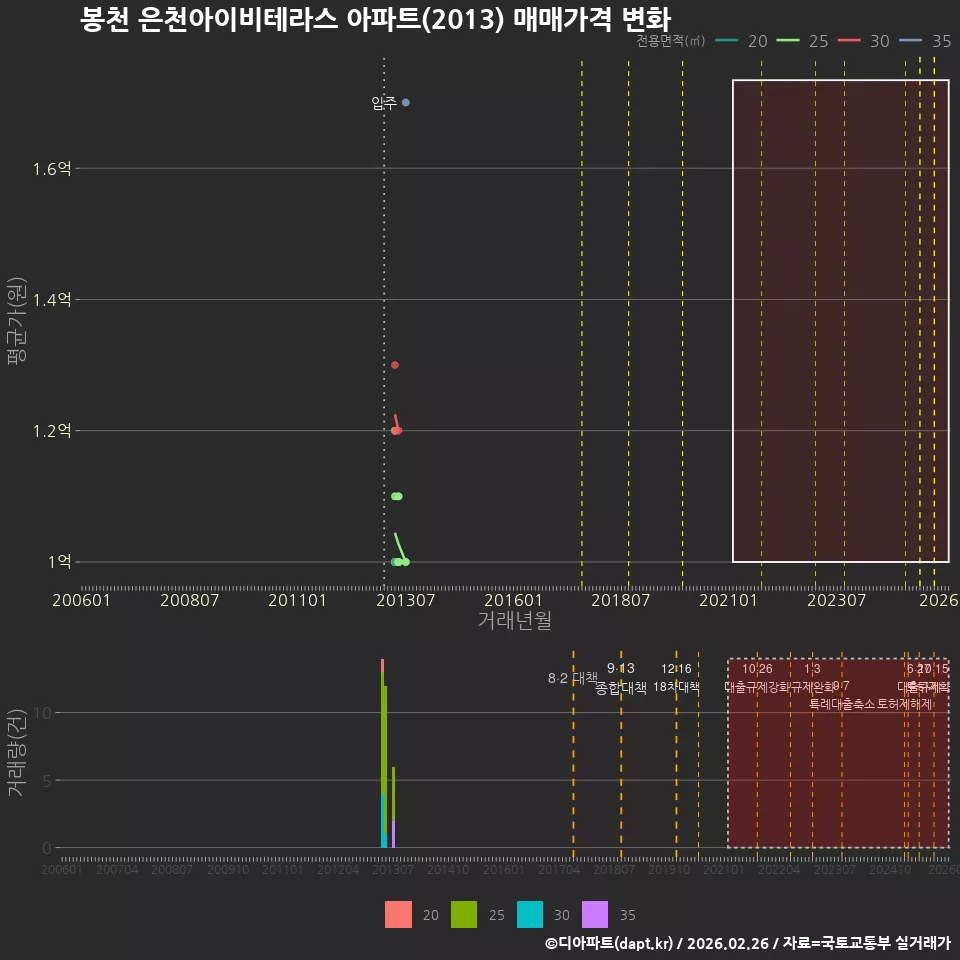Viewport: 960px width, 960px height.
Task: Click the 1.4억 y-axis label
Action: coord(52,299)
